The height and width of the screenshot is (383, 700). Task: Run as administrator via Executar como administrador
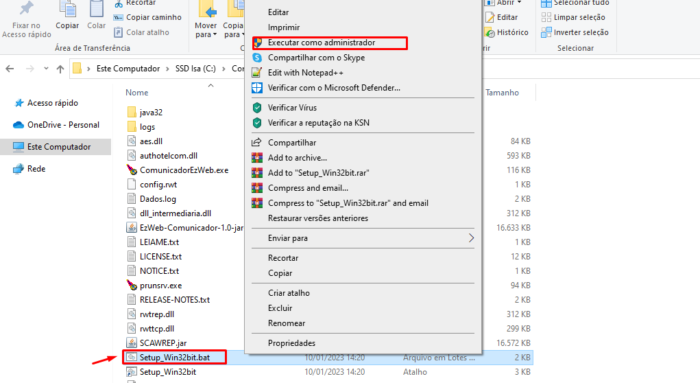321,42
